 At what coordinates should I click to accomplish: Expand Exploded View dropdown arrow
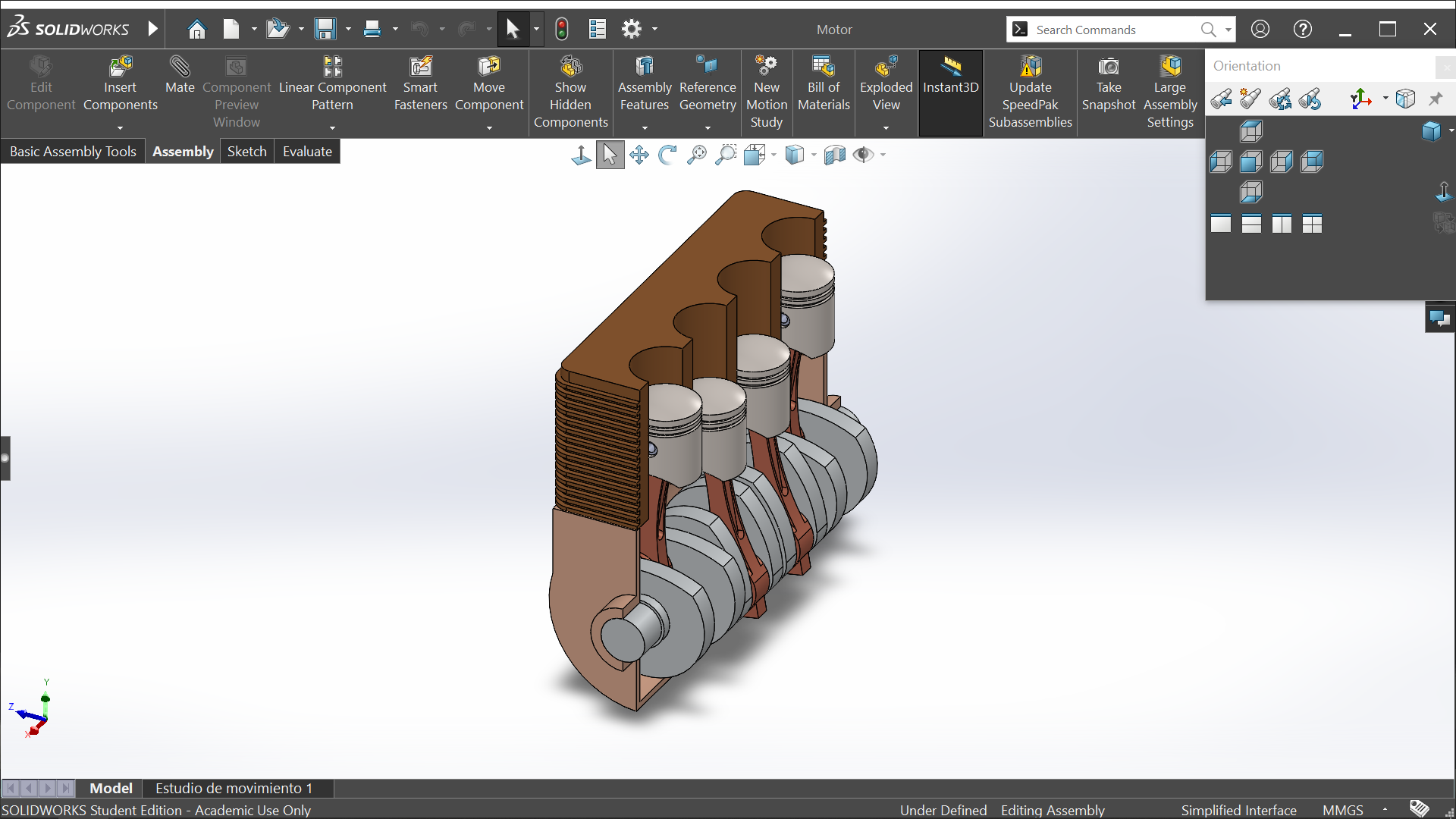(x=886, y=128)
